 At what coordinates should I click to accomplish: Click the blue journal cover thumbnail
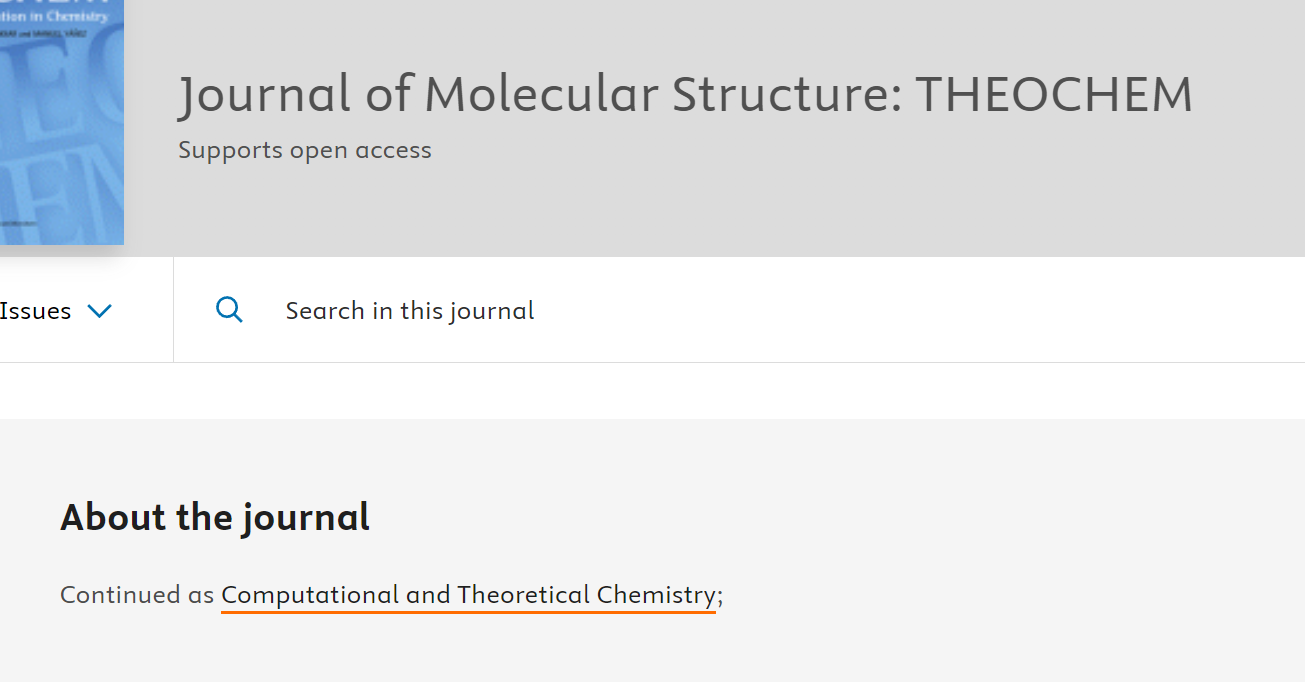click(x=61, y=122)
